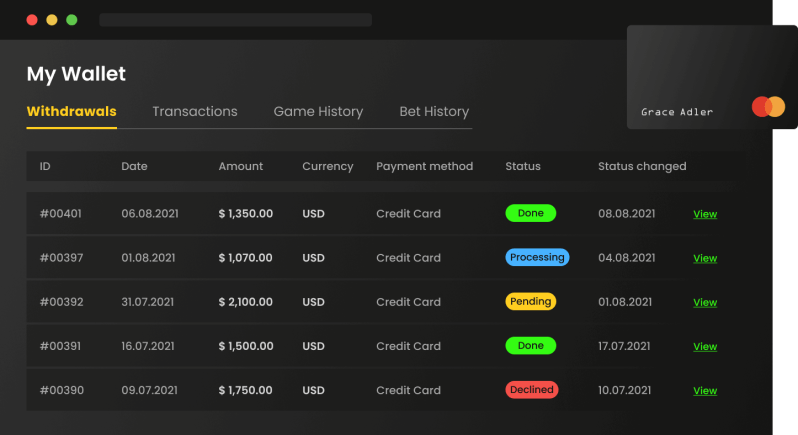Image resolution: width=798 pixels, height=435 pixels.
Task: Select the Bet History tab
Action: pyautogui.click(x=434, y=112)
